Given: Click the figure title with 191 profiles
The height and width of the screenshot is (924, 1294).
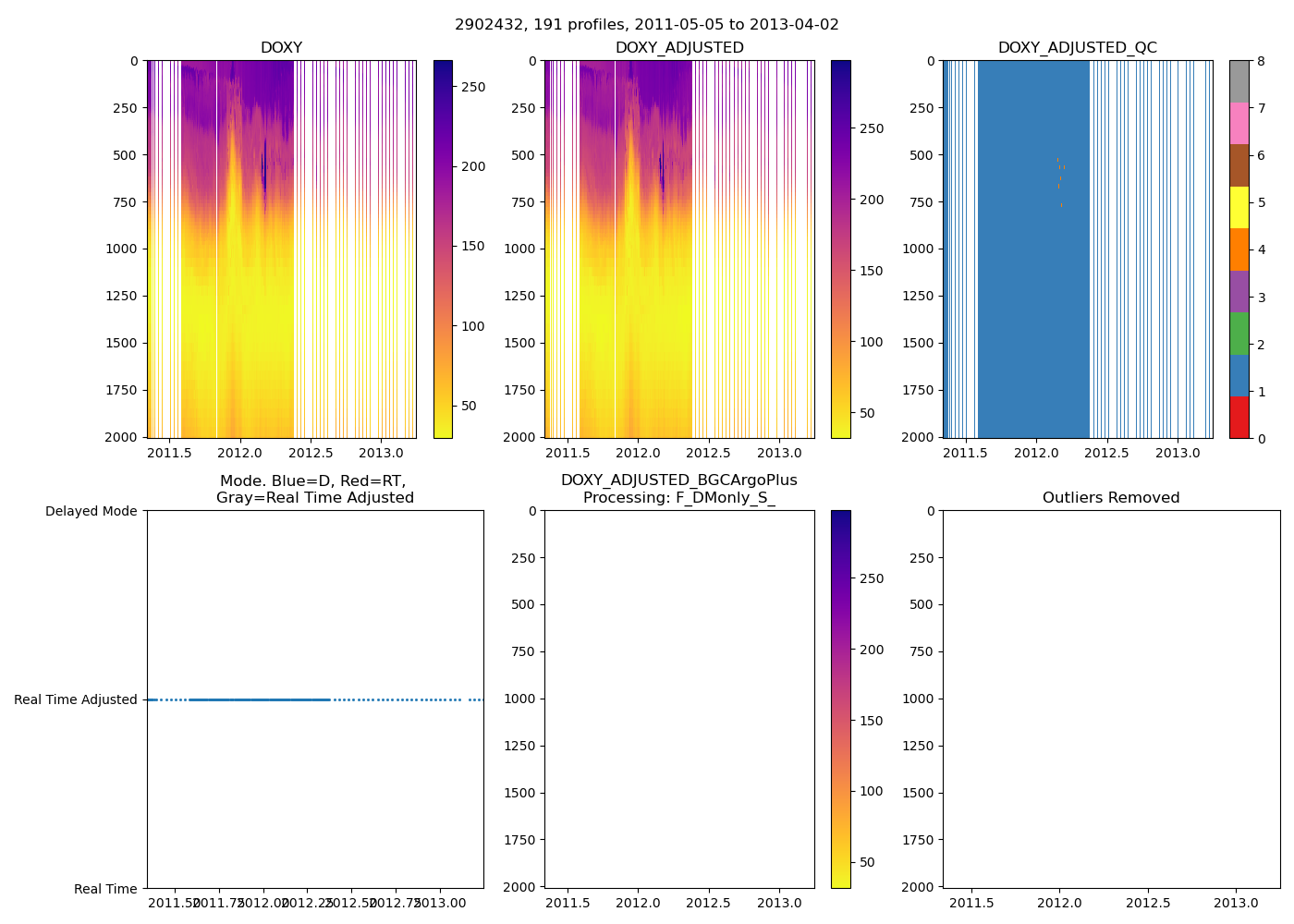Looking at the screenshot, I should [x=646, y=25].
